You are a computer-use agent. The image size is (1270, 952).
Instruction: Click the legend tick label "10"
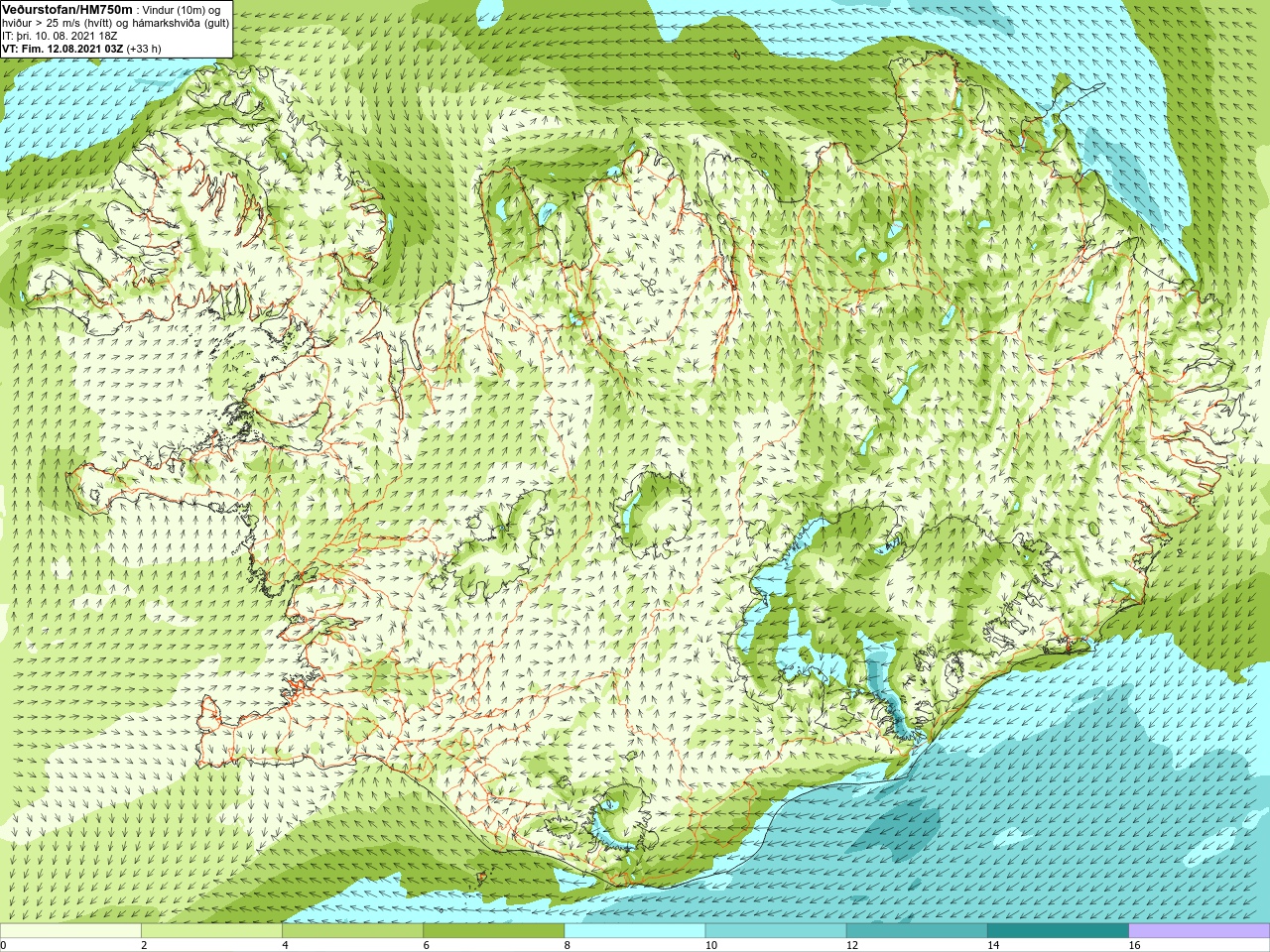[x=710, y=945]
